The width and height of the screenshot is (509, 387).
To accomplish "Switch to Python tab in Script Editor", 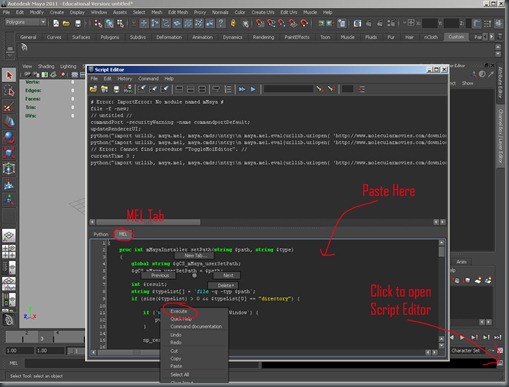I will pos(101,234).
